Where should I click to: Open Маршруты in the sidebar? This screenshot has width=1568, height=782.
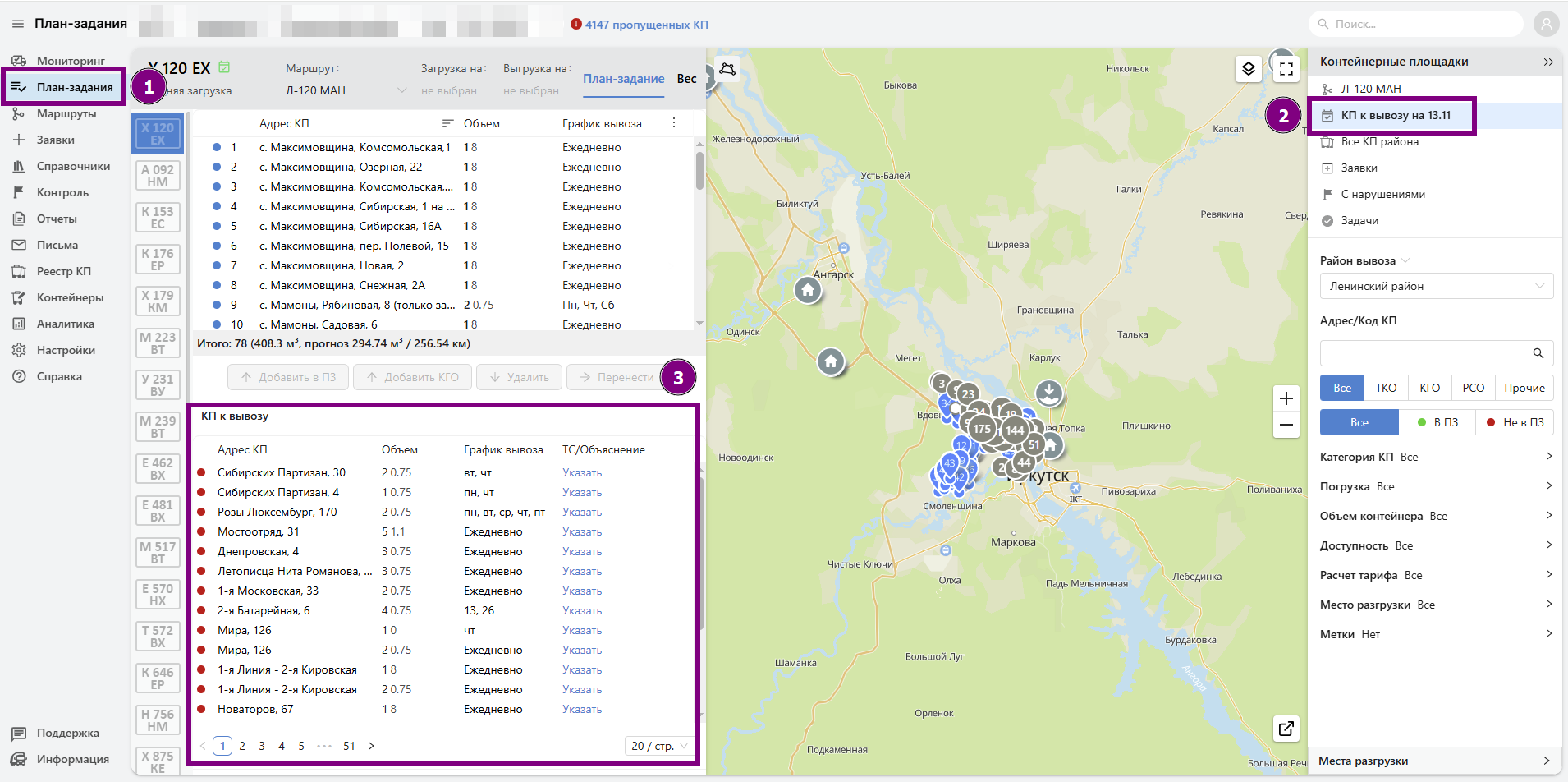pos(66,113)
